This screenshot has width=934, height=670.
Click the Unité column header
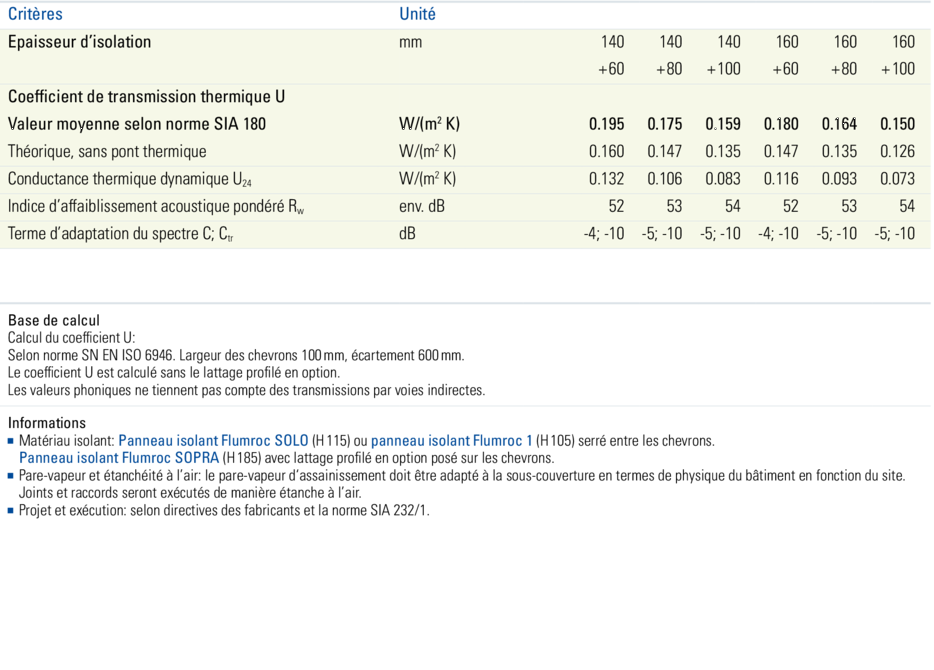pos(417,14)
